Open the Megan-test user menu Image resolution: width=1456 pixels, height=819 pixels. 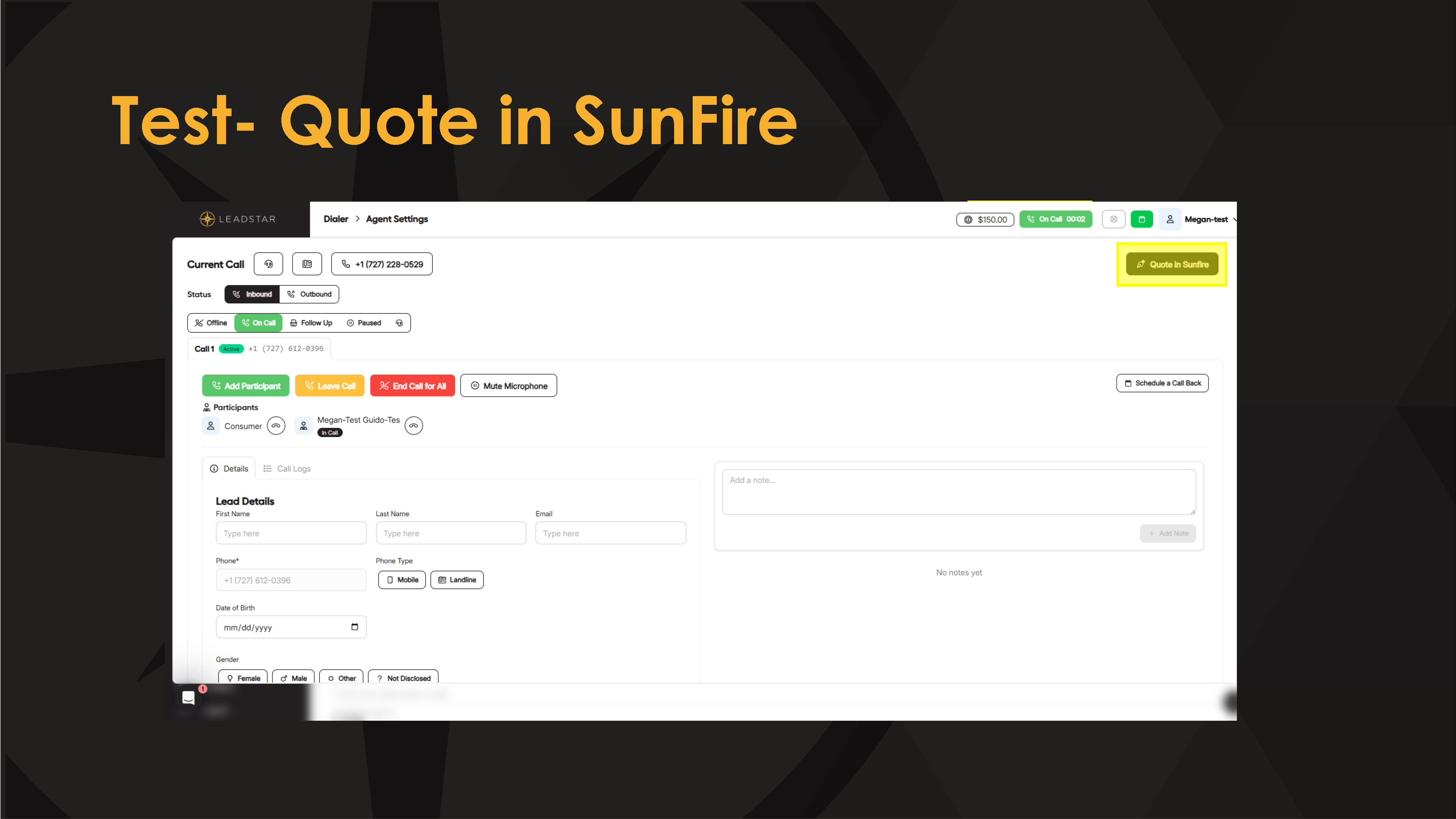[x=1198, y=219]
